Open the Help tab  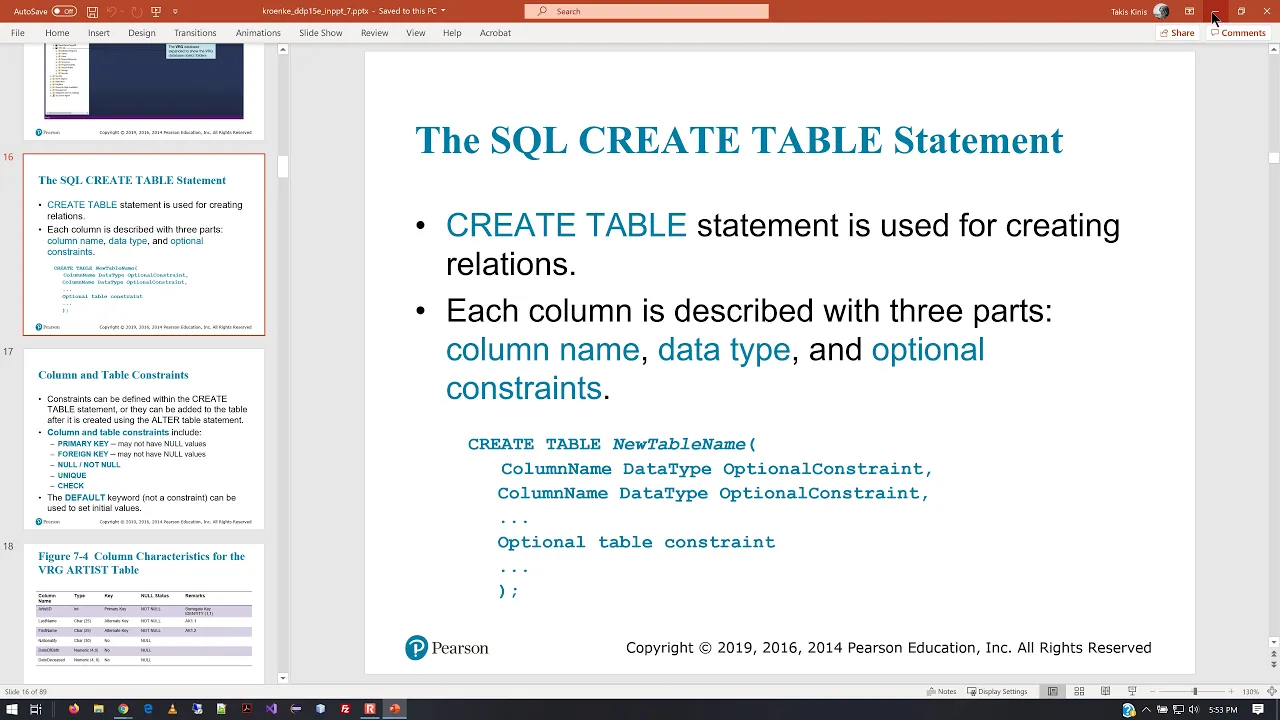[452, 33]
